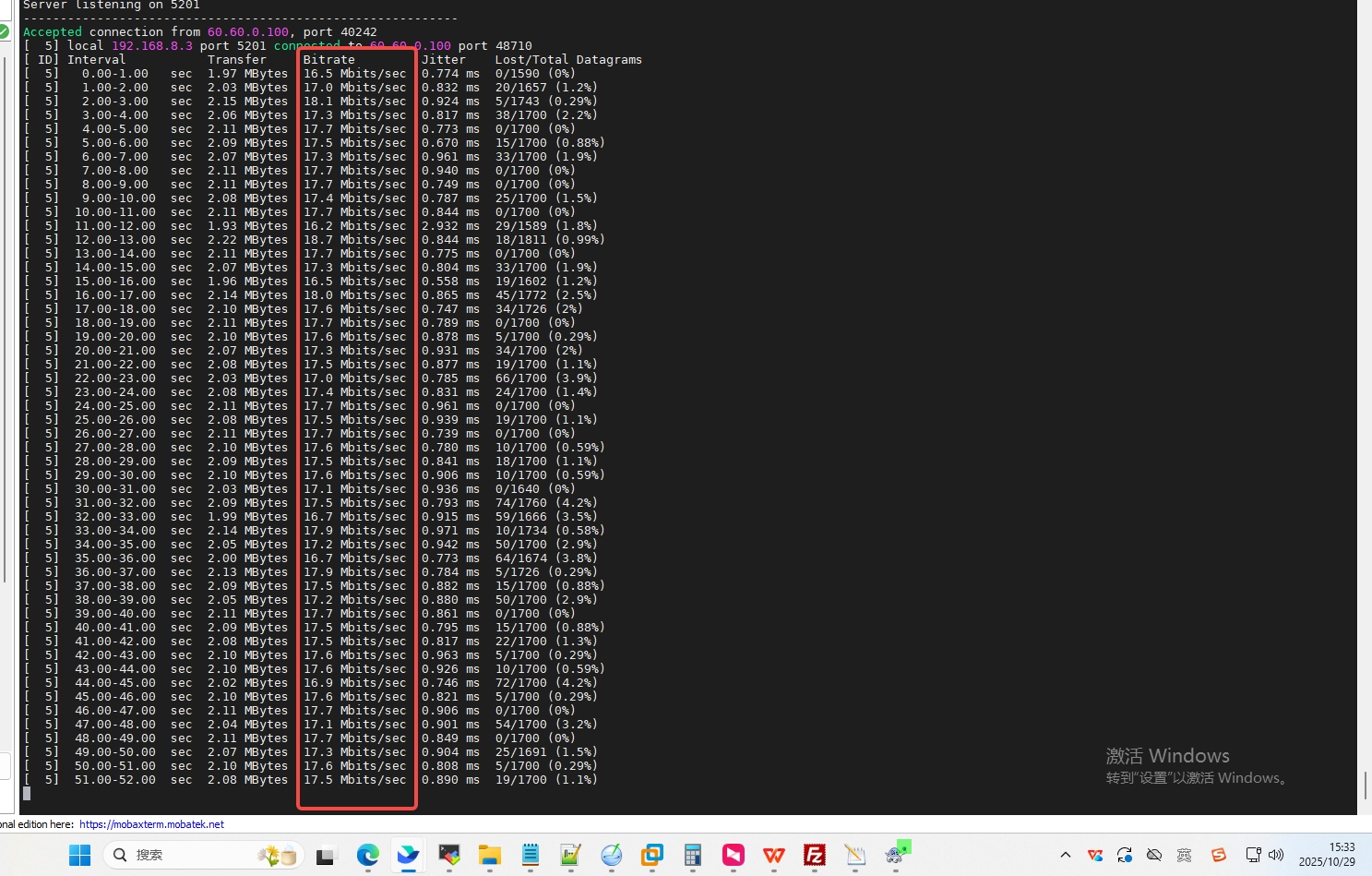Expand the hidden system tray icons
Image resolution: width=1372 pixels, height=876 pixels.
click(x=1066, y=856)
